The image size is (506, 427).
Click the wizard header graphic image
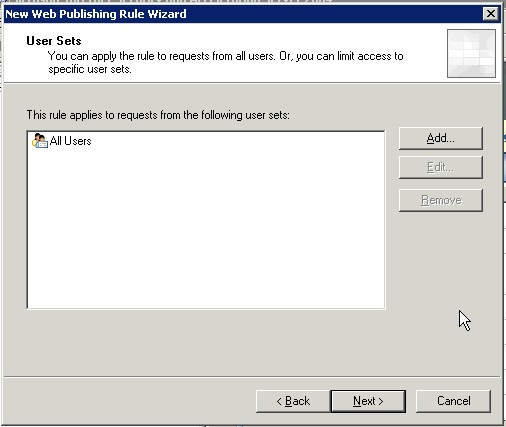pyautogui.click(x=471, y=53)
